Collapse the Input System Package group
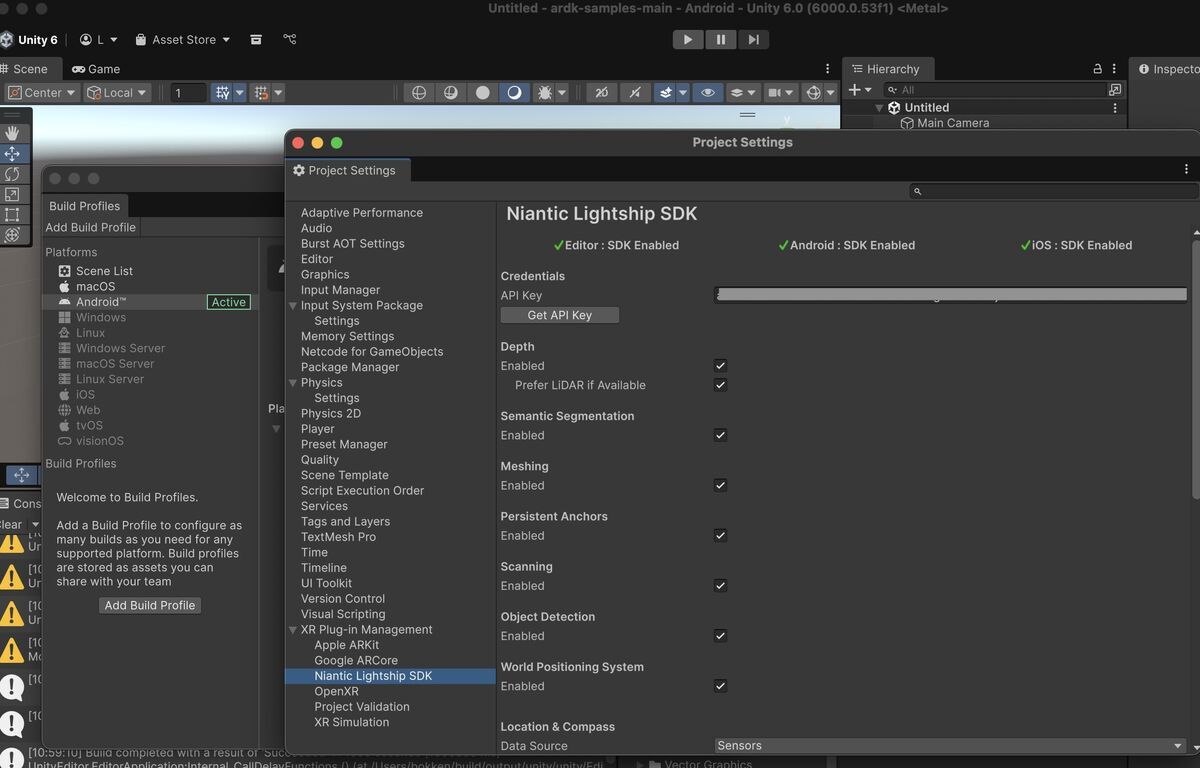The image size is (1200, 768). click(x=293, y=306)
